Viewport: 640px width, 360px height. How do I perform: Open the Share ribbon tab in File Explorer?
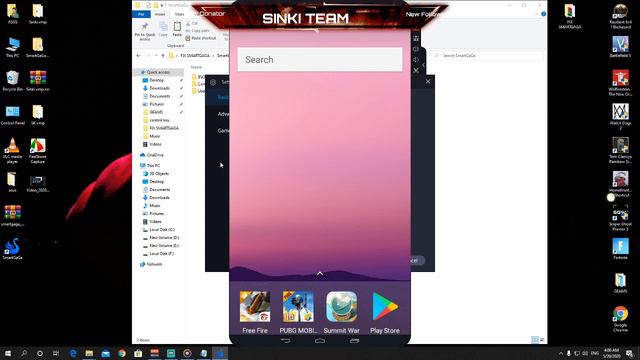coord(179,14)
